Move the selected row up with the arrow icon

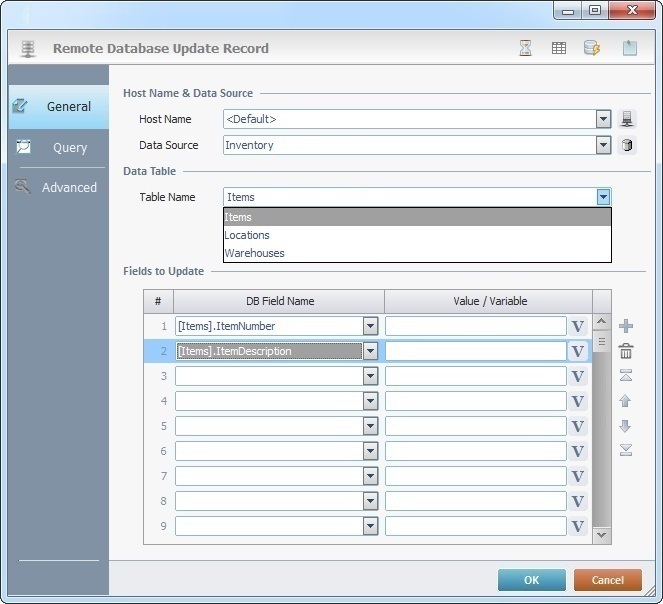626,401
